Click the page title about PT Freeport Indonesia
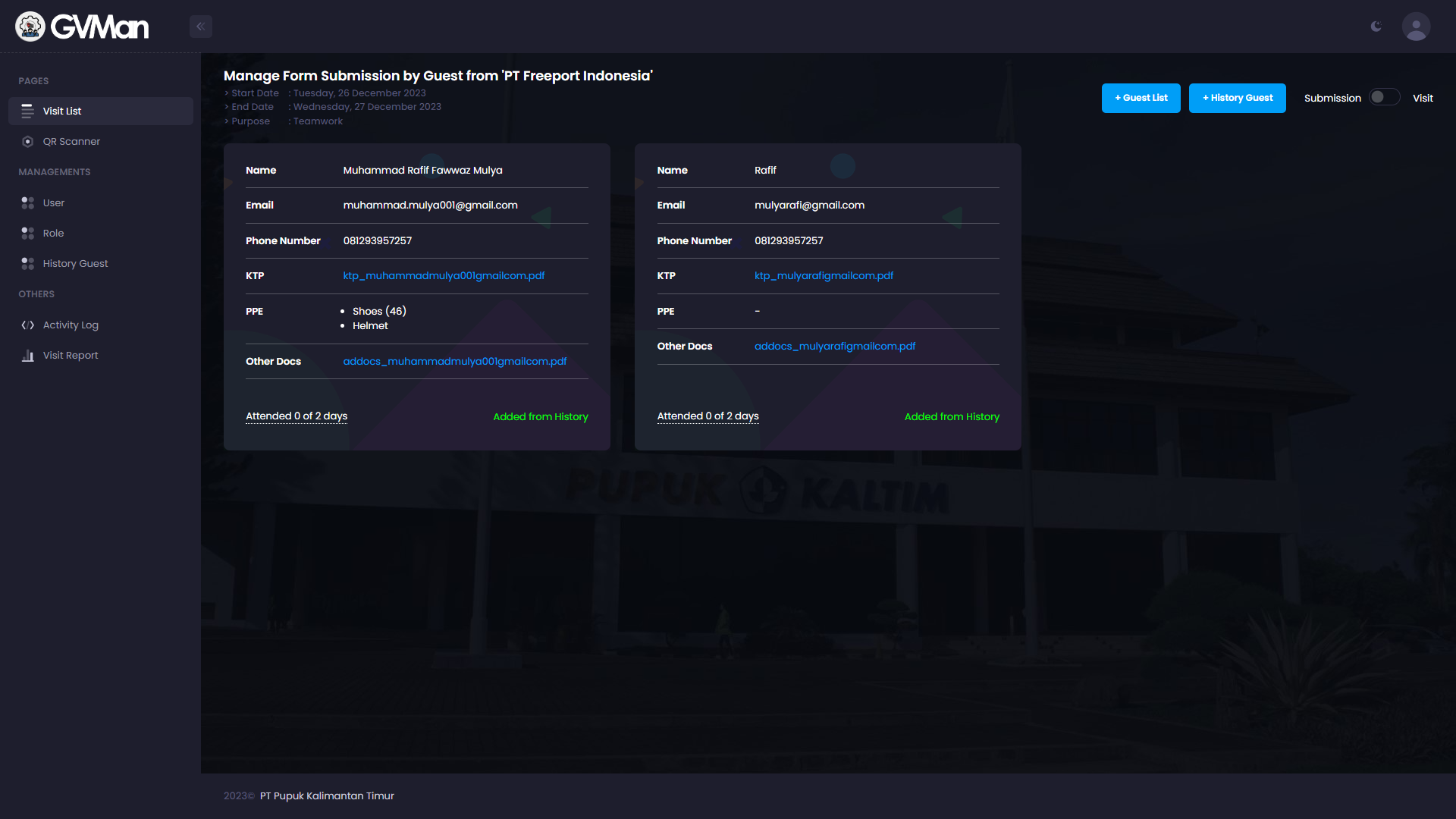Screen dimensions: 1456x819 coord(438,76)
